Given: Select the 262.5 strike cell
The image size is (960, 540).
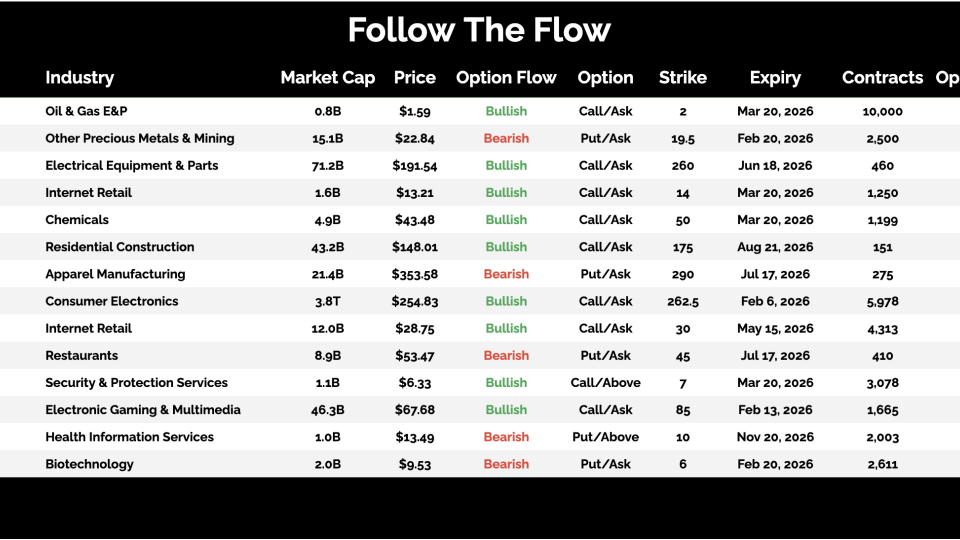Looking at the screenshot, I should (x=683, y=301).
